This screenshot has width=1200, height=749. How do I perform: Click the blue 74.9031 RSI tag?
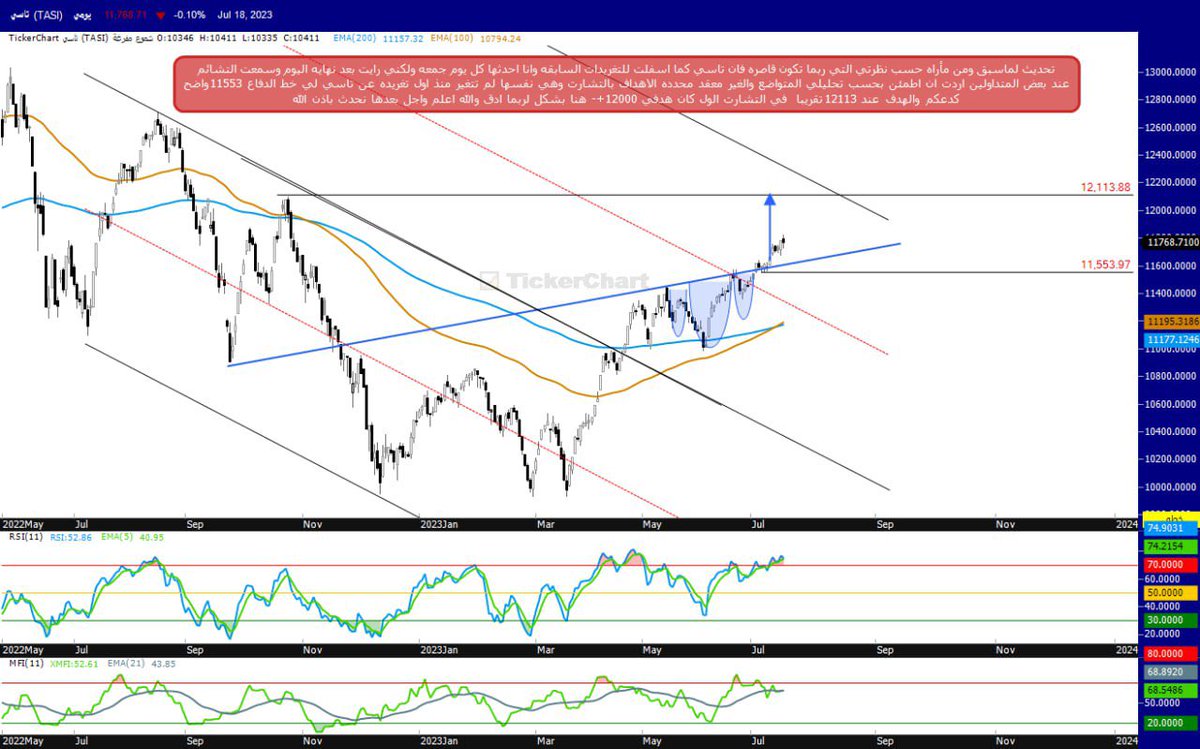(x=1169, y=527)
